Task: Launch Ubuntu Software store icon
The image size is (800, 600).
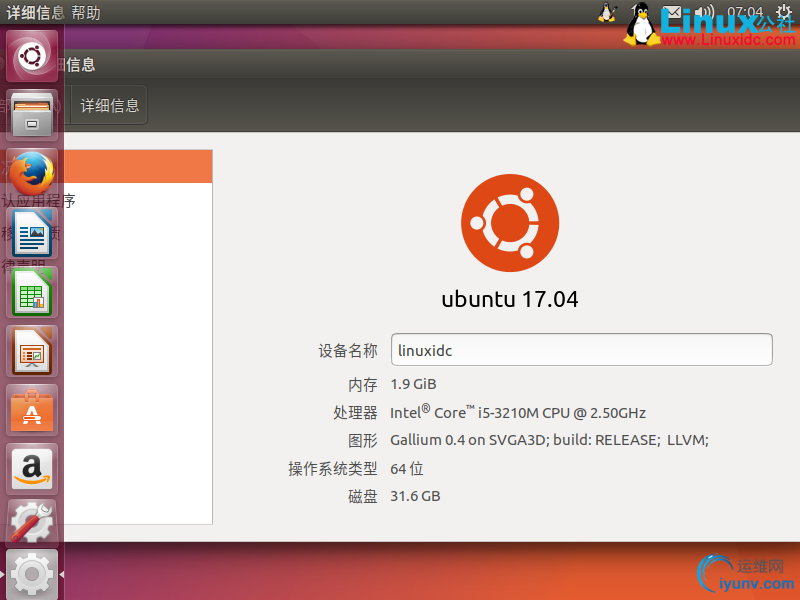Action: coord(32,410)
